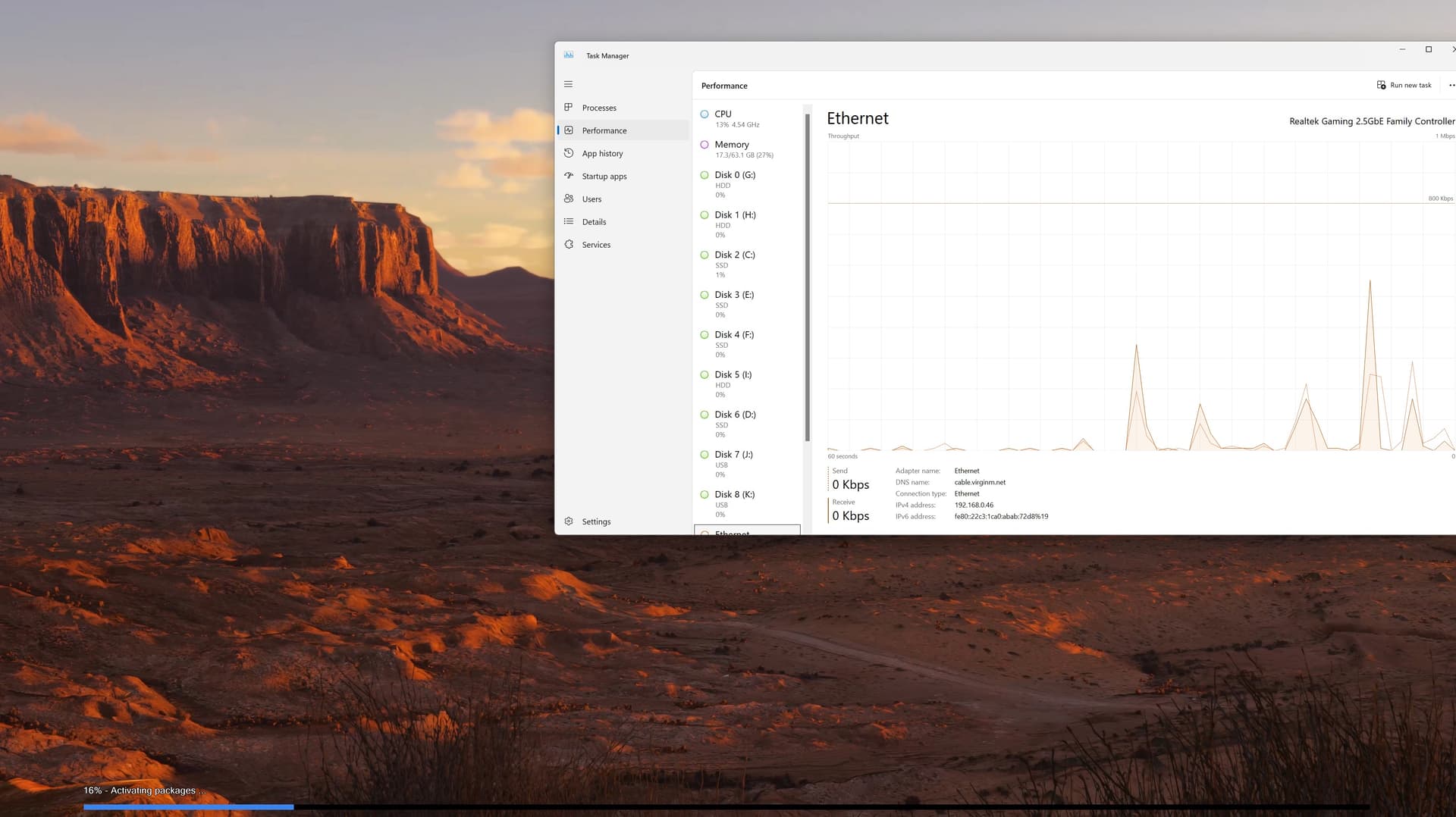Image resolution: width=1456 pixels, height=817 pixels.
Task: Toggle the hamburger navigation menu
Action: coord(568,84)
